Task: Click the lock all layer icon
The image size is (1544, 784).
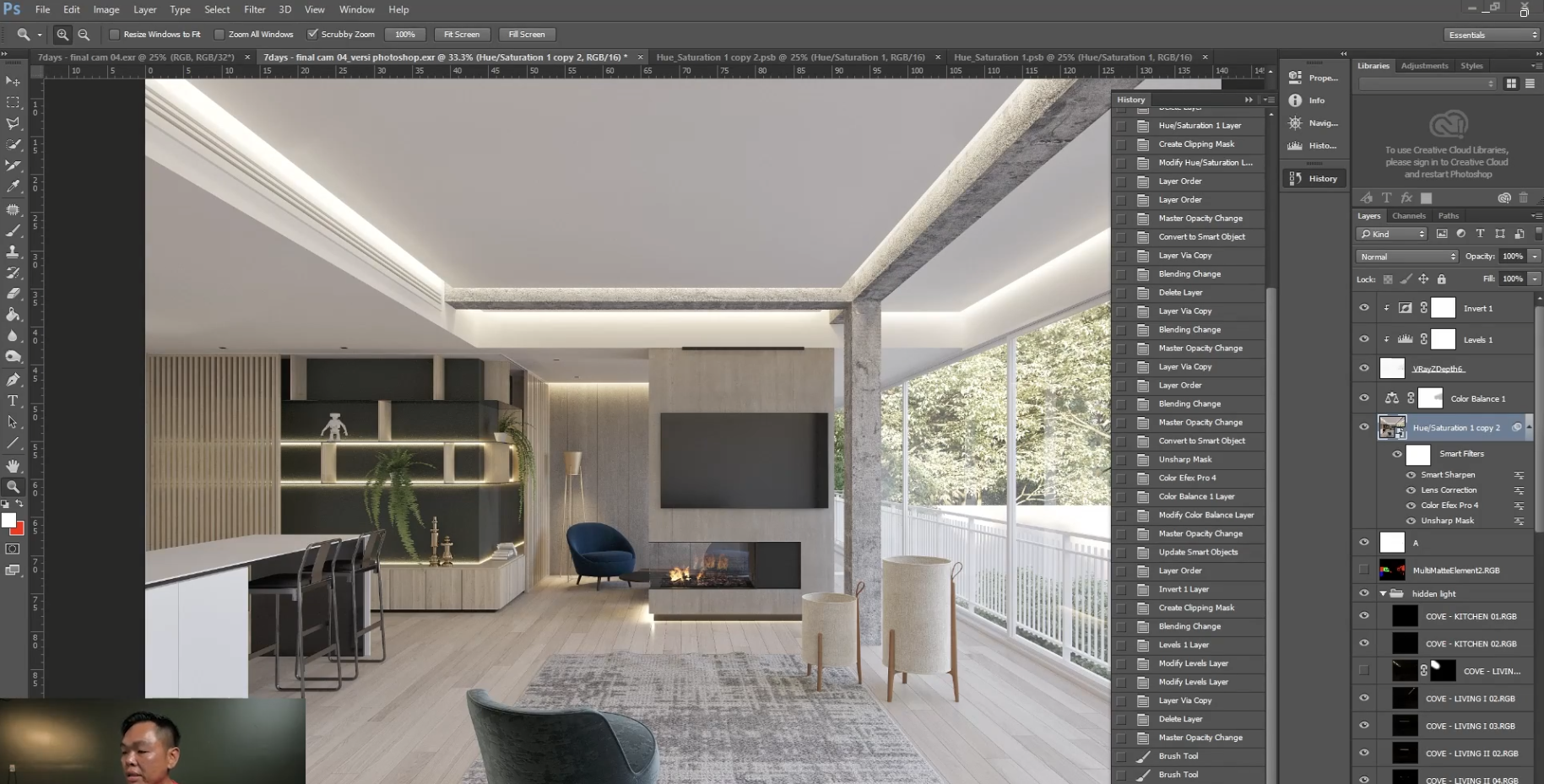Action: click(x=1442, y=279)
